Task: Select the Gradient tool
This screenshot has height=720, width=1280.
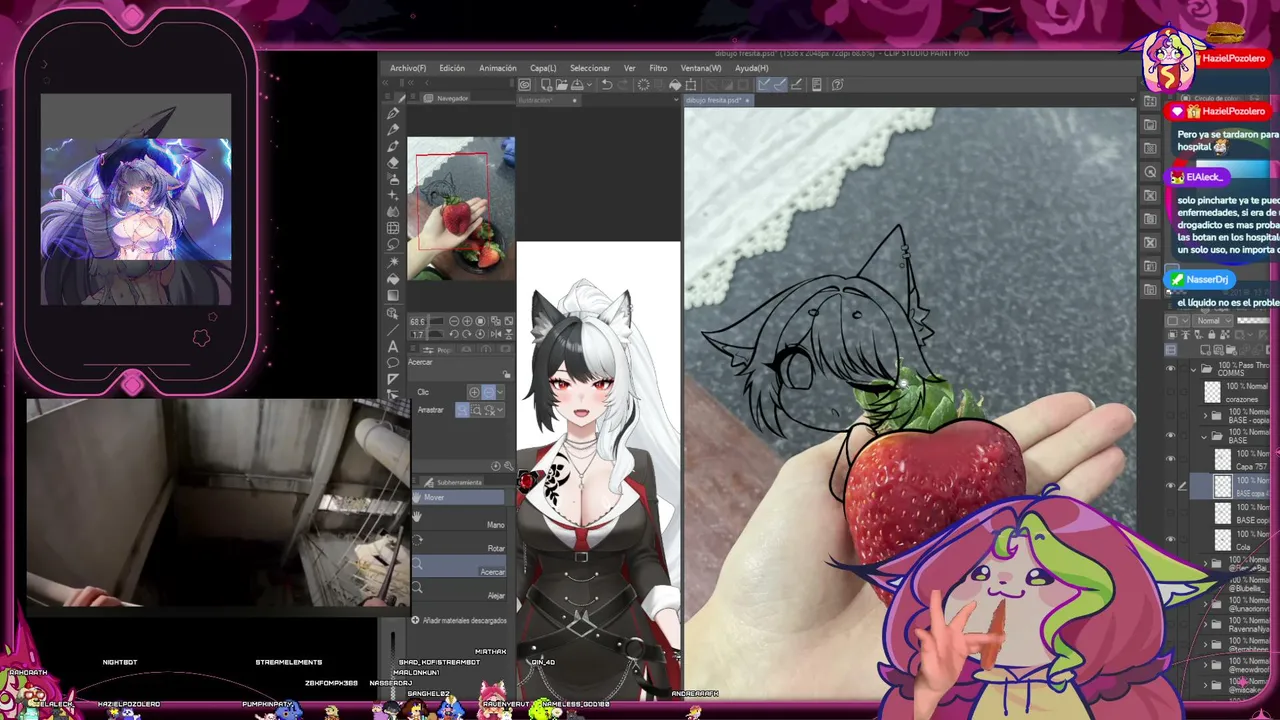Action: (393, 295)
